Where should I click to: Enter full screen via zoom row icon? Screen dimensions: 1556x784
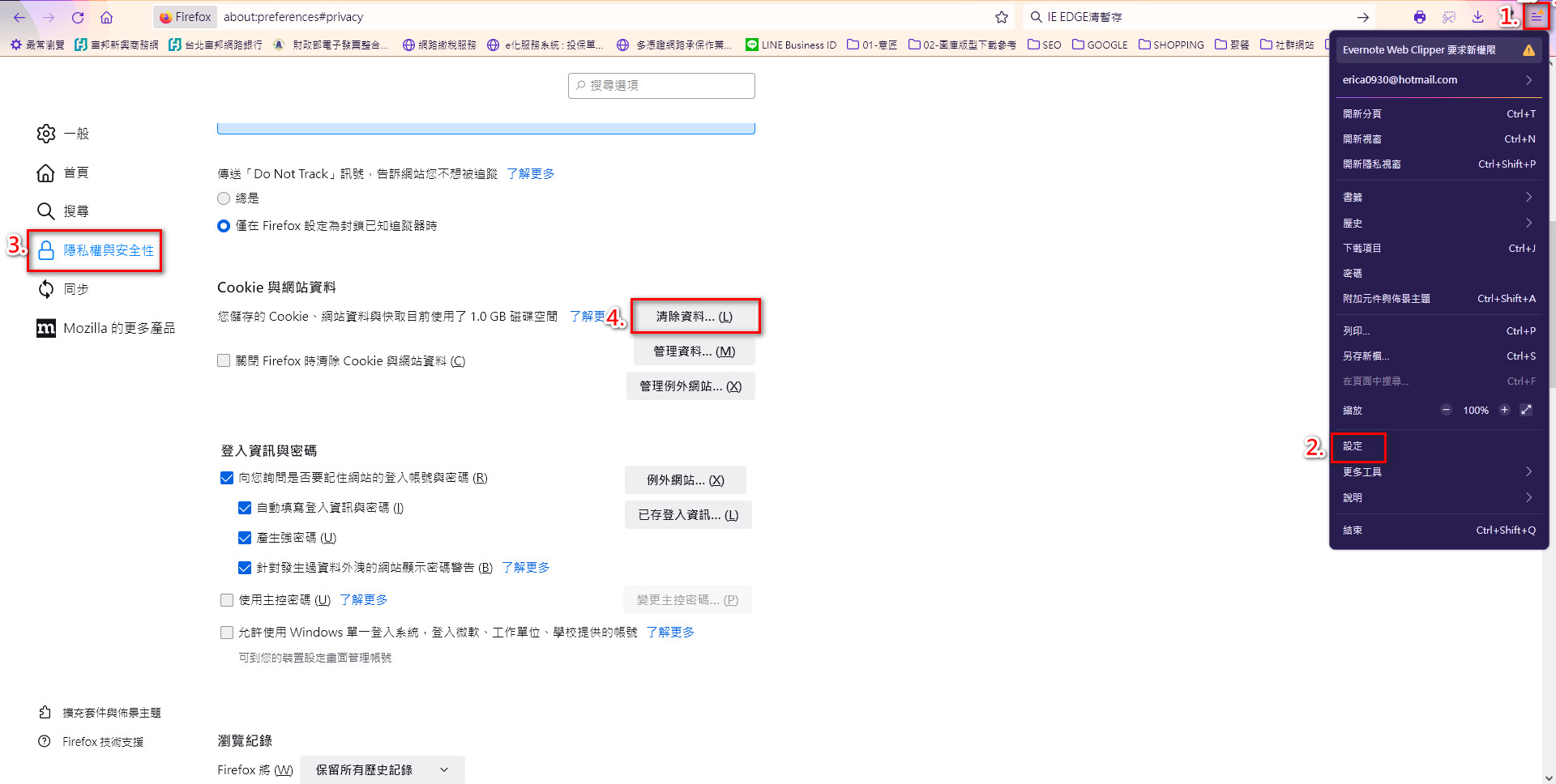[x=1526, y=410]
